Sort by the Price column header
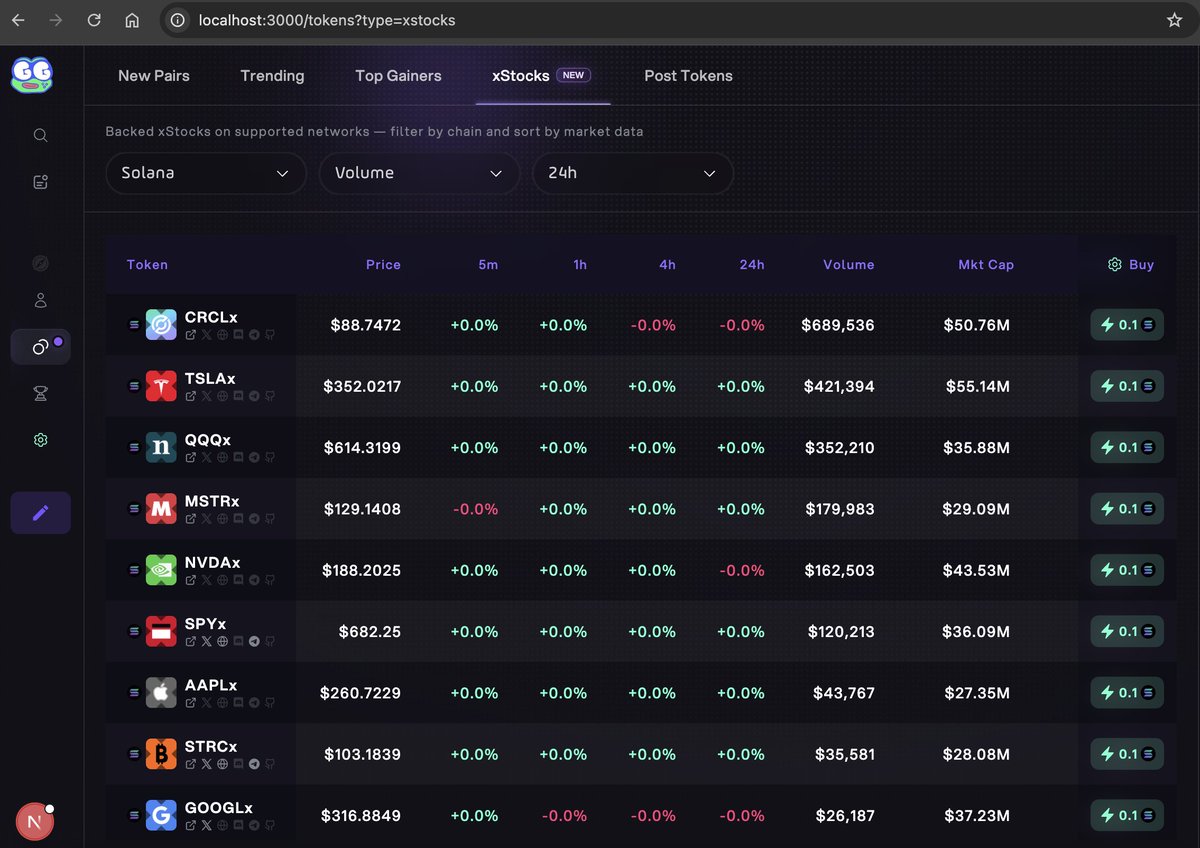This screenshot has height=848, width=1200. pyautogui.click(x=383, y=265)
